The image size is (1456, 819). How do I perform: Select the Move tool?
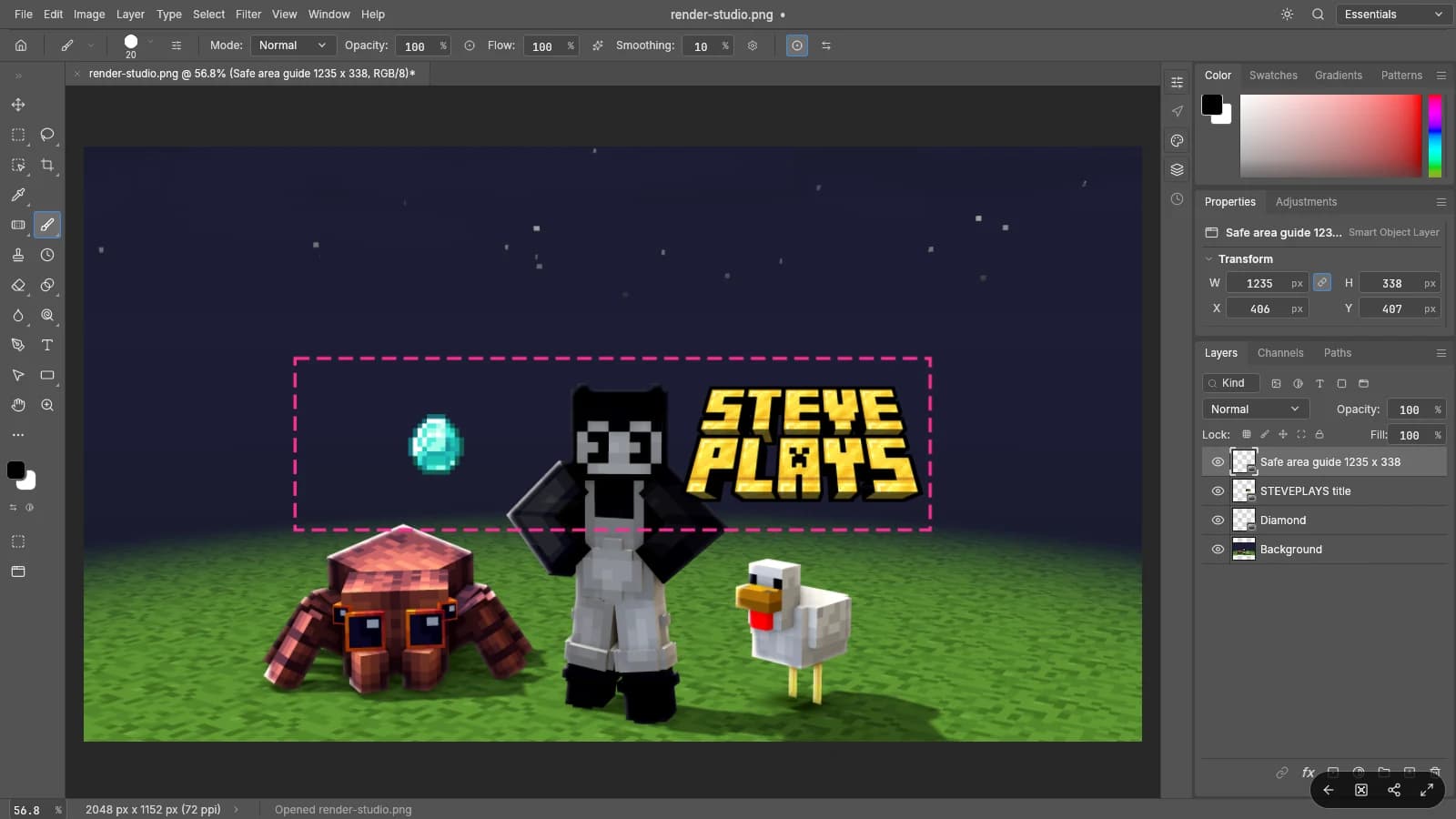click(x=18, y=105)
